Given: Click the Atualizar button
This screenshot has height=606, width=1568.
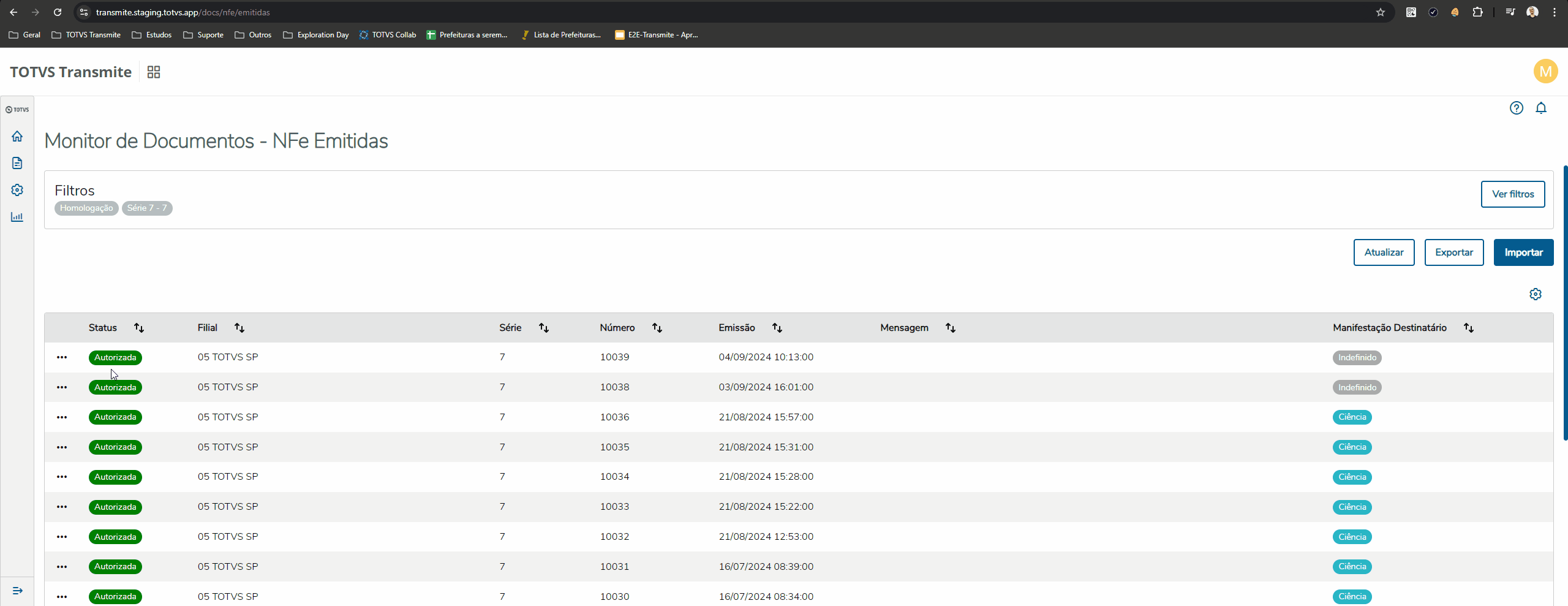Looking at the screenshot, I should (1384, 252).
